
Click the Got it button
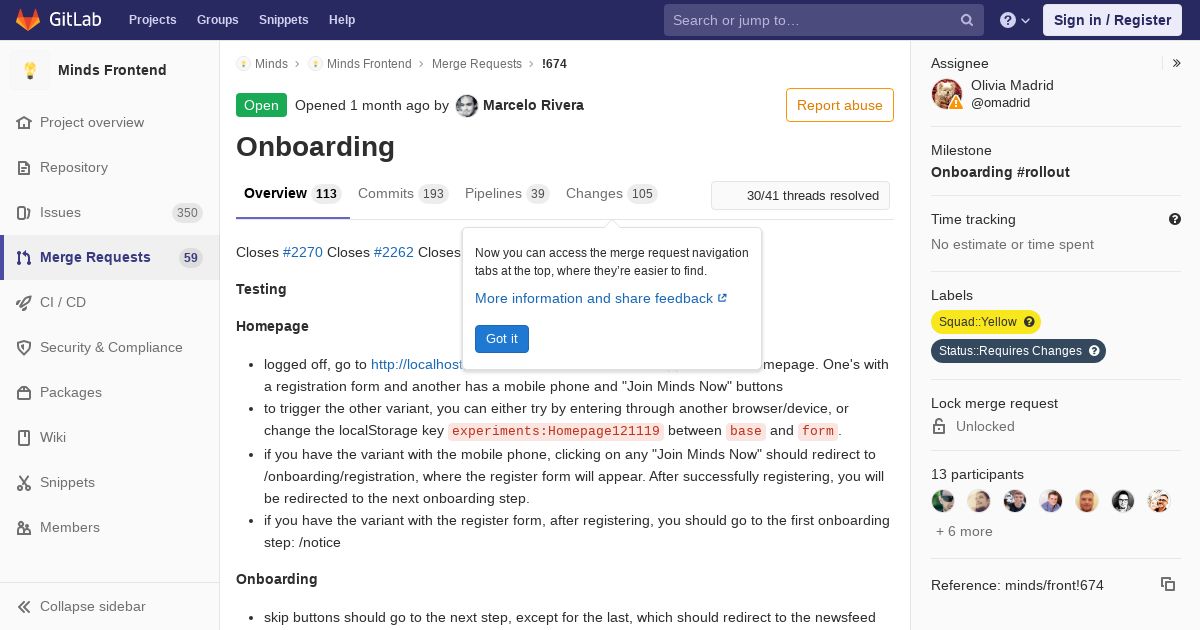(x=502, y=339)
